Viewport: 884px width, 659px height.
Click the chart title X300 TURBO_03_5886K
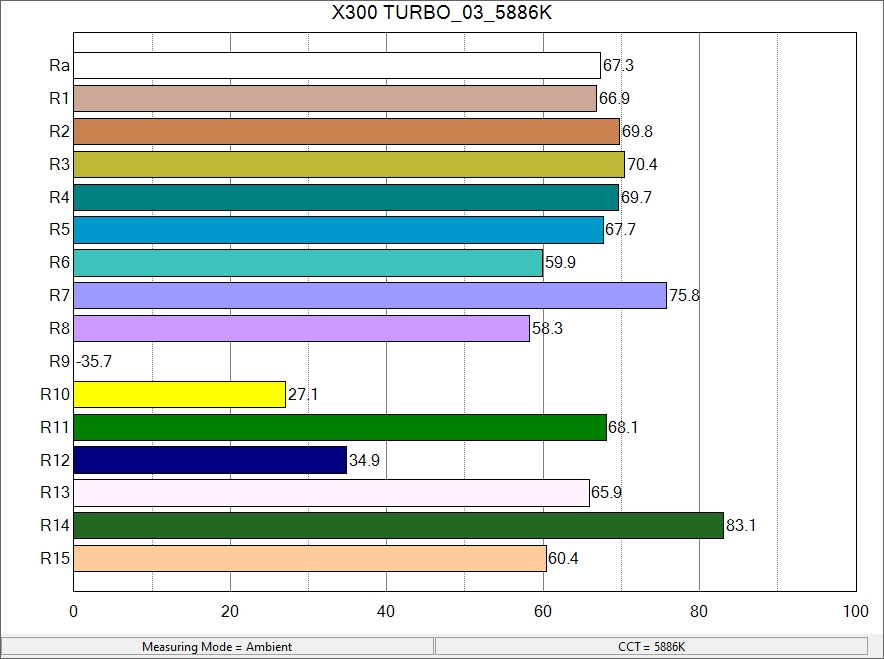point(441,14)
